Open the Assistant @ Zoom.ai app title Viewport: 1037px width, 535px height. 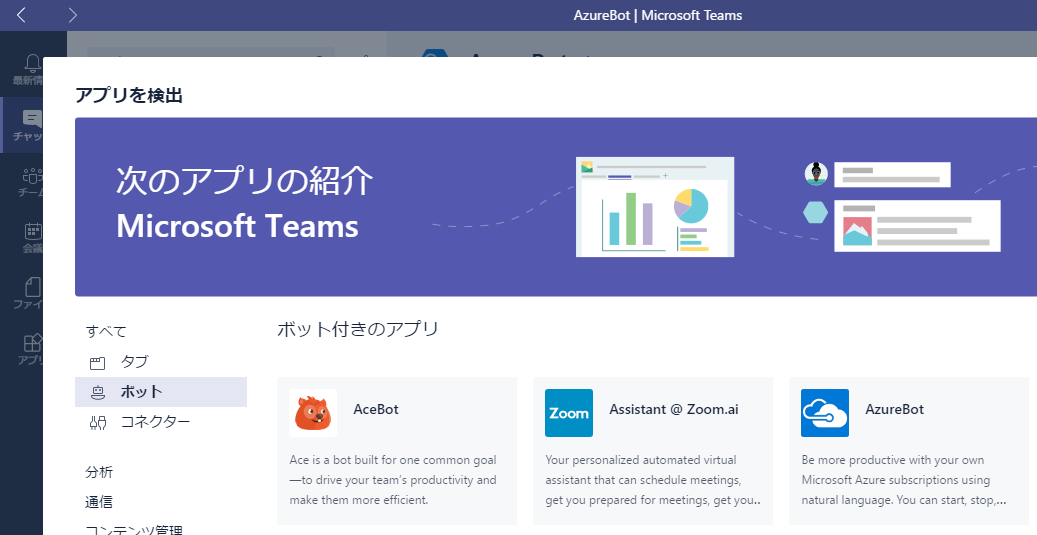point(673,409)
